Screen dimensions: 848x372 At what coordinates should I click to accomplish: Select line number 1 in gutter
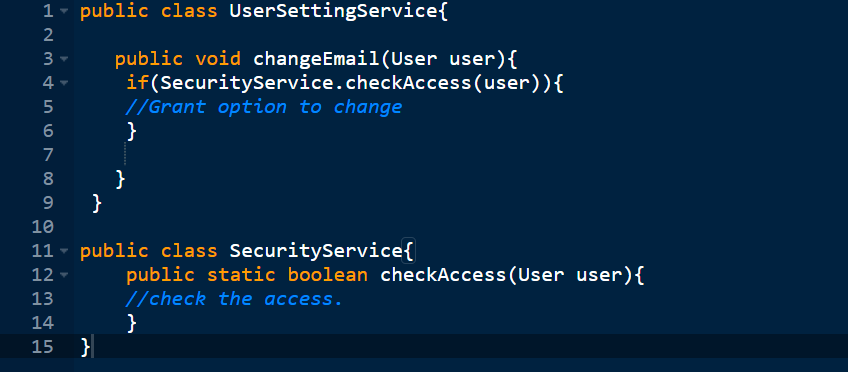tap(48, 11)
